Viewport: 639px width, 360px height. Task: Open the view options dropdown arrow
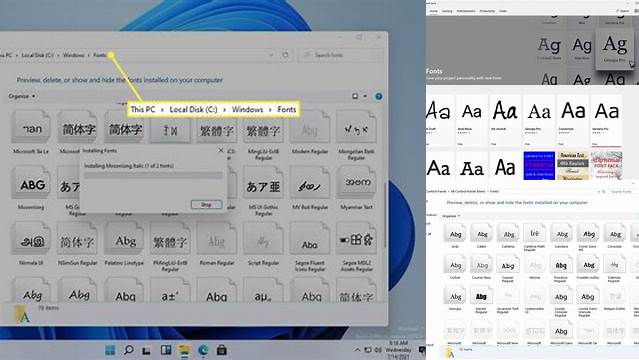tap(365, 96)
